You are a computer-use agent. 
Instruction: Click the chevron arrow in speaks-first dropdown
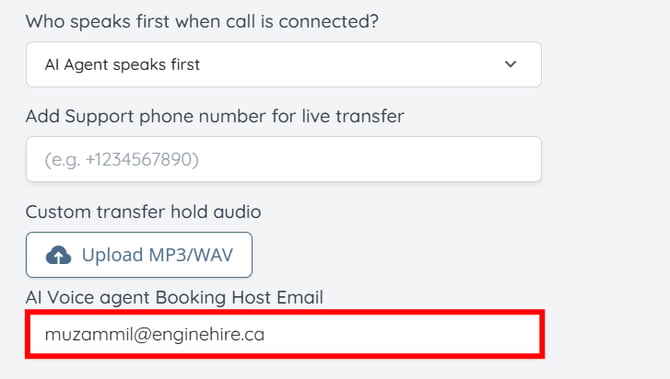tap(511, 64)
